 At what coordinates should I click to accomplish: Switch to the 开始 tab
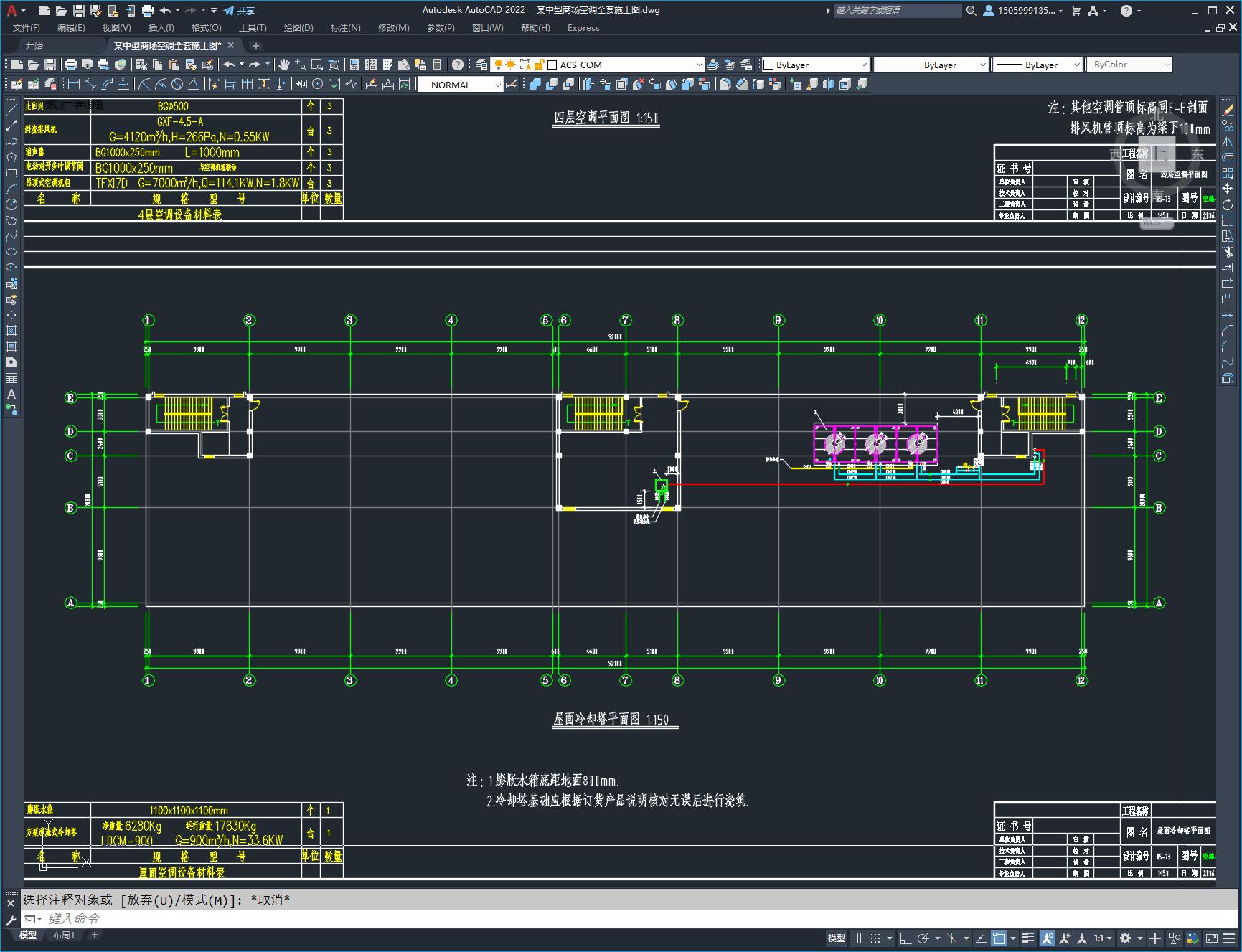(x=34, y=45)
